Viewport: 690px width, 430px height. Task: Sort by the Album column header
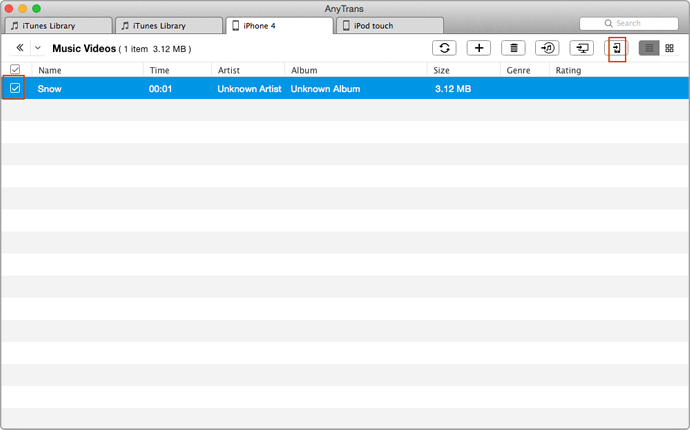coord(356,70)
